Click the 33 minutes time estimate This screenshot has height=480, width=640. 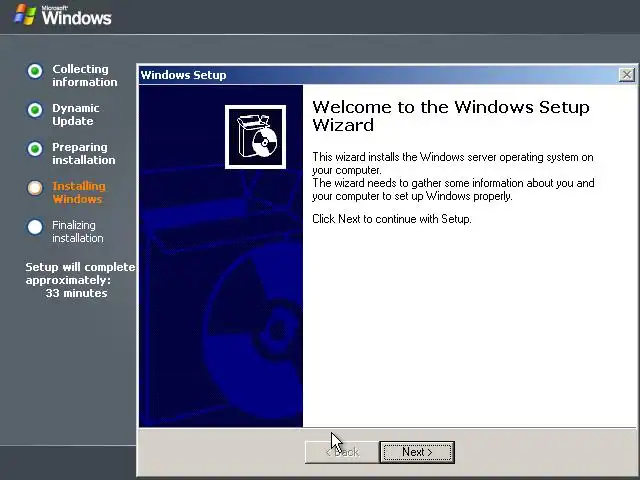(76, 293)
